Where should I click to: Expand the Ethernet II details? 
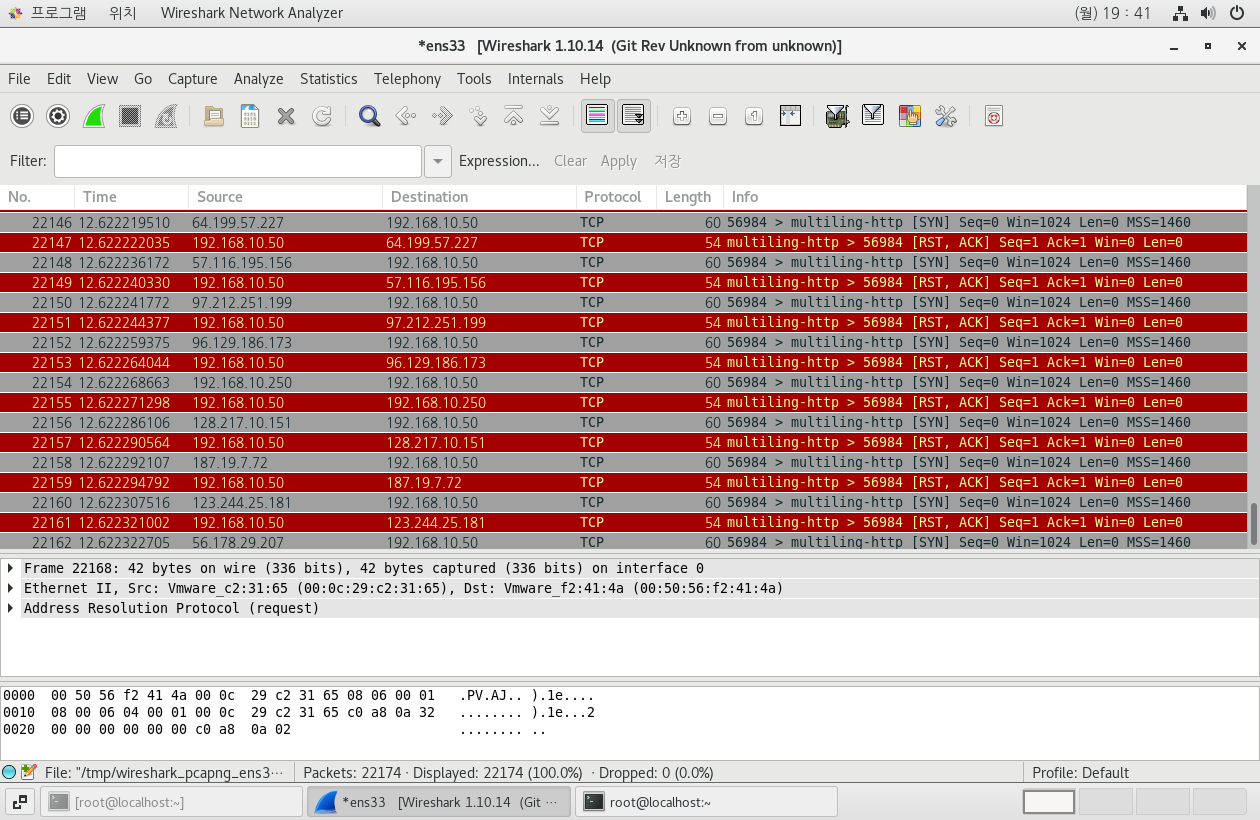(10, 588)
